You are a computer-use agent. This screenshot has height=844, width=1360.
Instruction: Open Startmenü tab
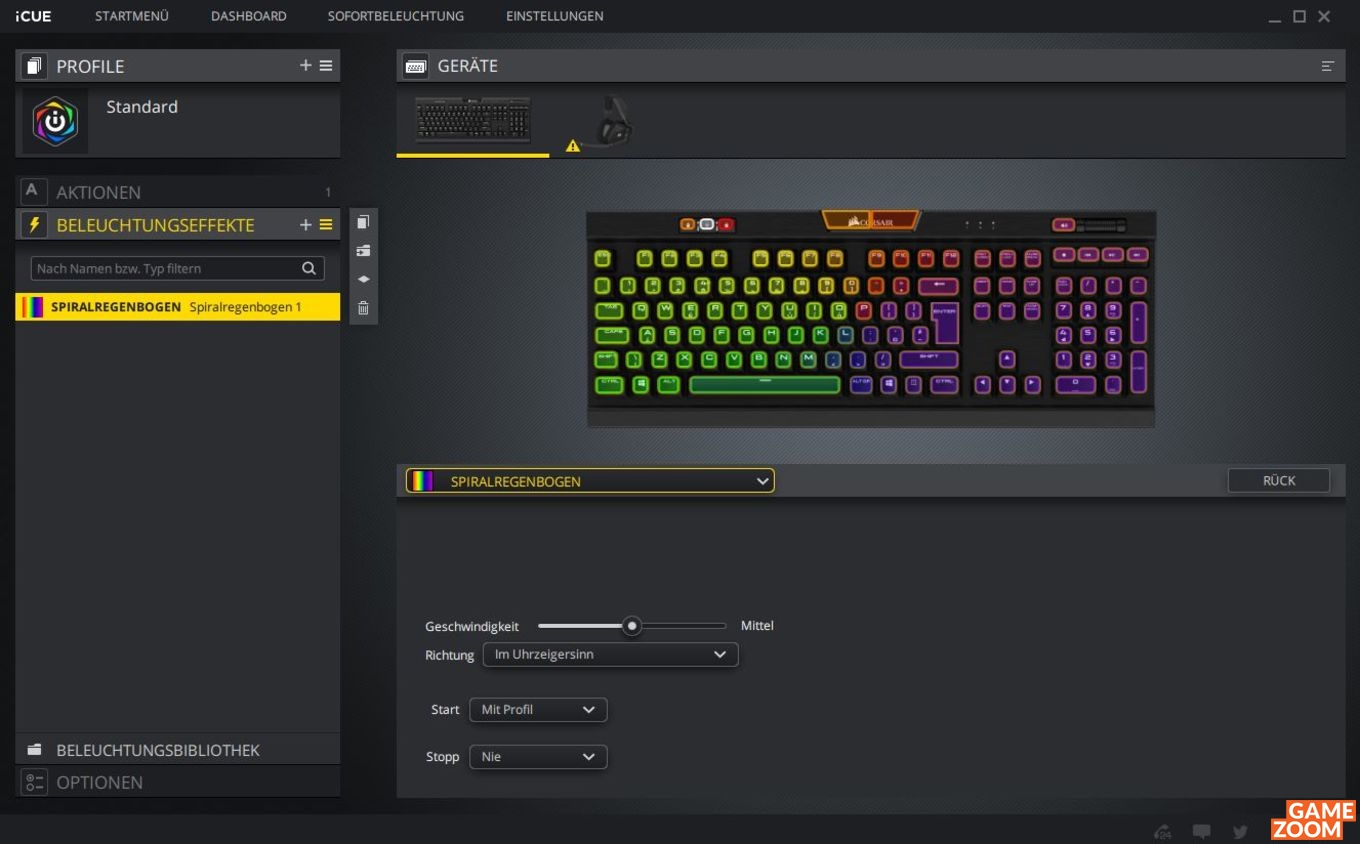click(x=132, y=16)
